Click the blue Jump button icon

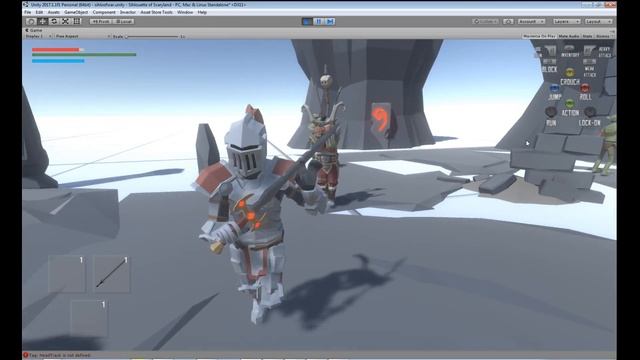pyautogui.click(x=554, y=88)
